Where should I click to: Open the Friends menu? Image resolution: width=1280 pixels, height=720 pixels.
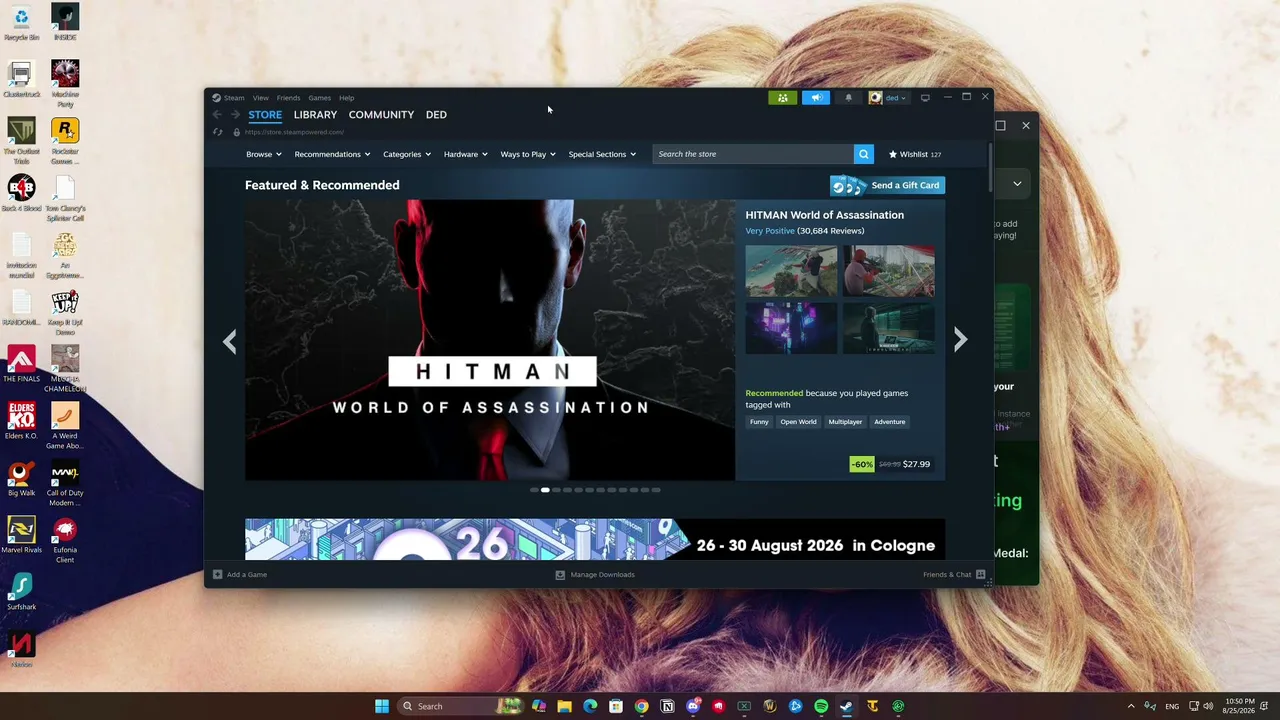[288, 98]
